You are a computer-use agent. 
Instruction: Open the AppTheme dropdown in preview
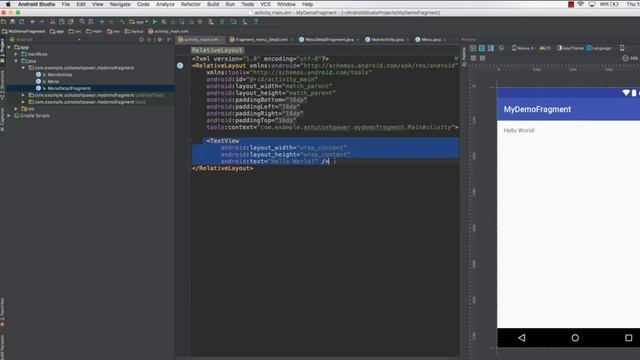click(x=570, y=48)
